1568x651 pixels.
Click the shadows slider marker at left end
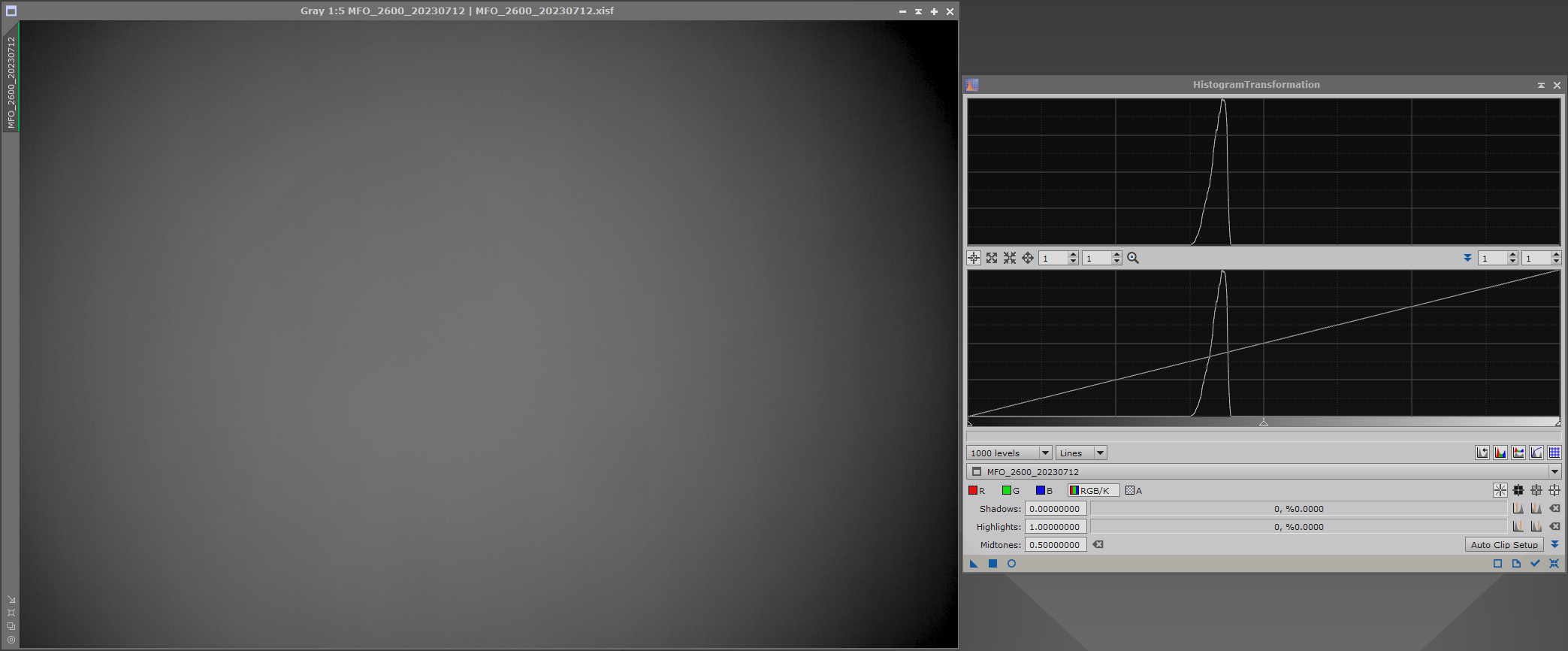pyautogui.click(x=969, y=423)
